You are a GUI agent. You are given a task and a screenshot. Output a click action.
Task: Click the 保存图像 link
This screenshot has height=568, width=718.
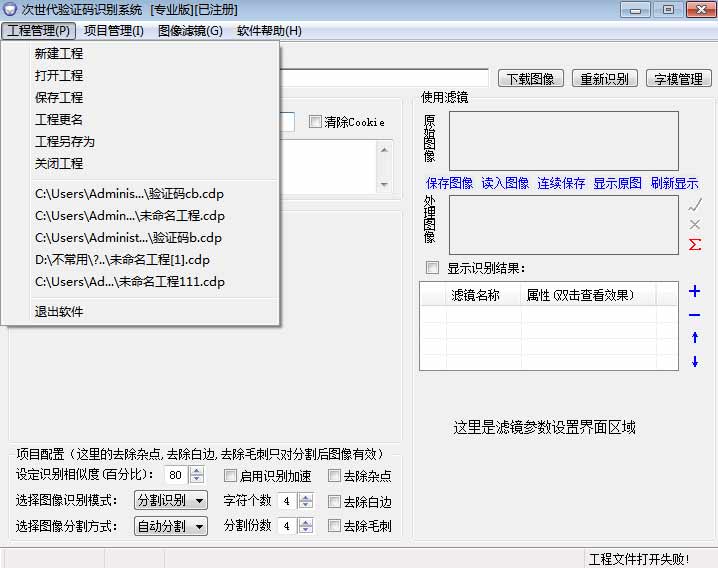tap(449, 184)
